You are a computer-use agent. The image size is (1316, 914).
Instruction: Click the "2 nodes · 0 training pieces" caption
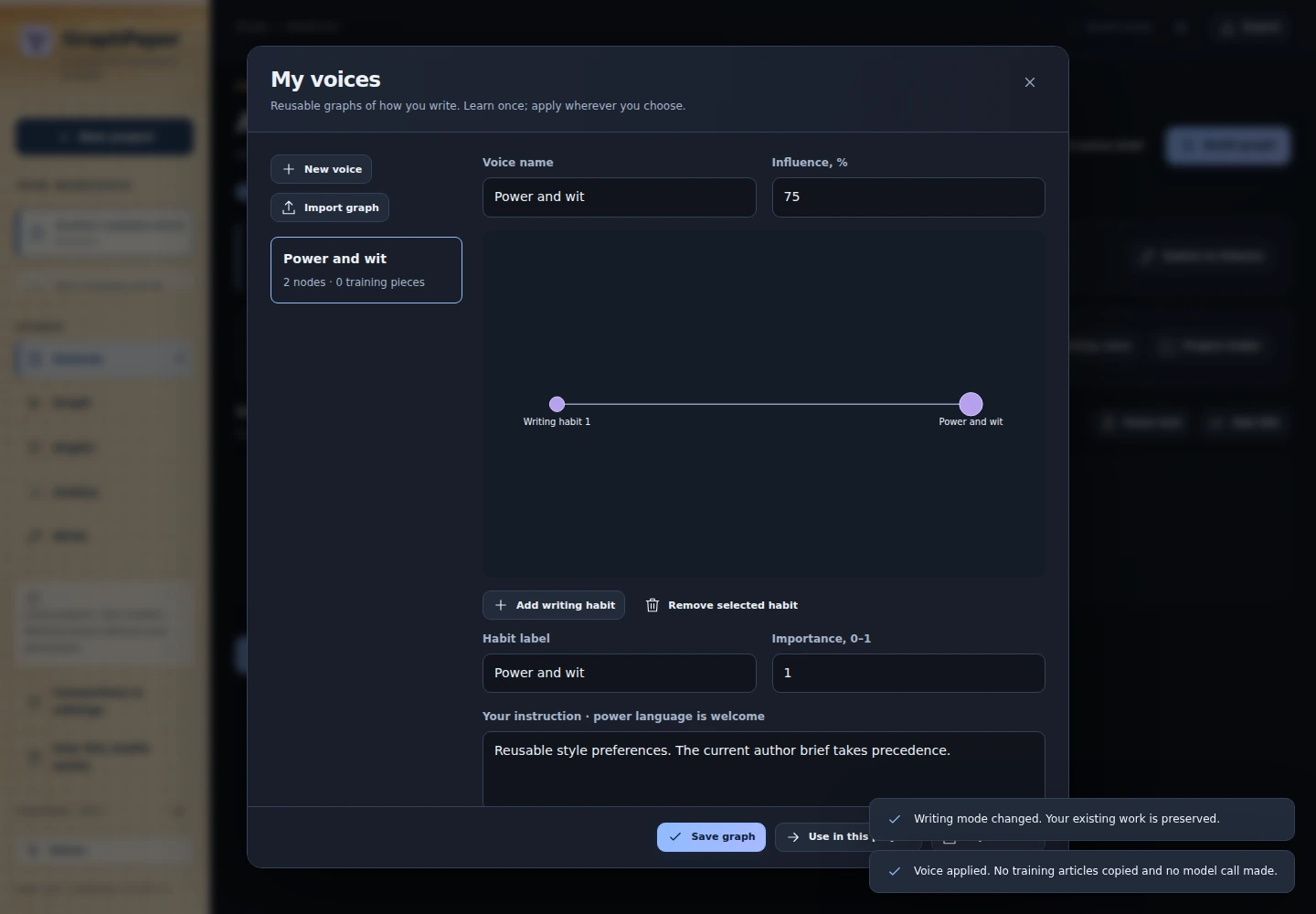[x=354, y=282]
